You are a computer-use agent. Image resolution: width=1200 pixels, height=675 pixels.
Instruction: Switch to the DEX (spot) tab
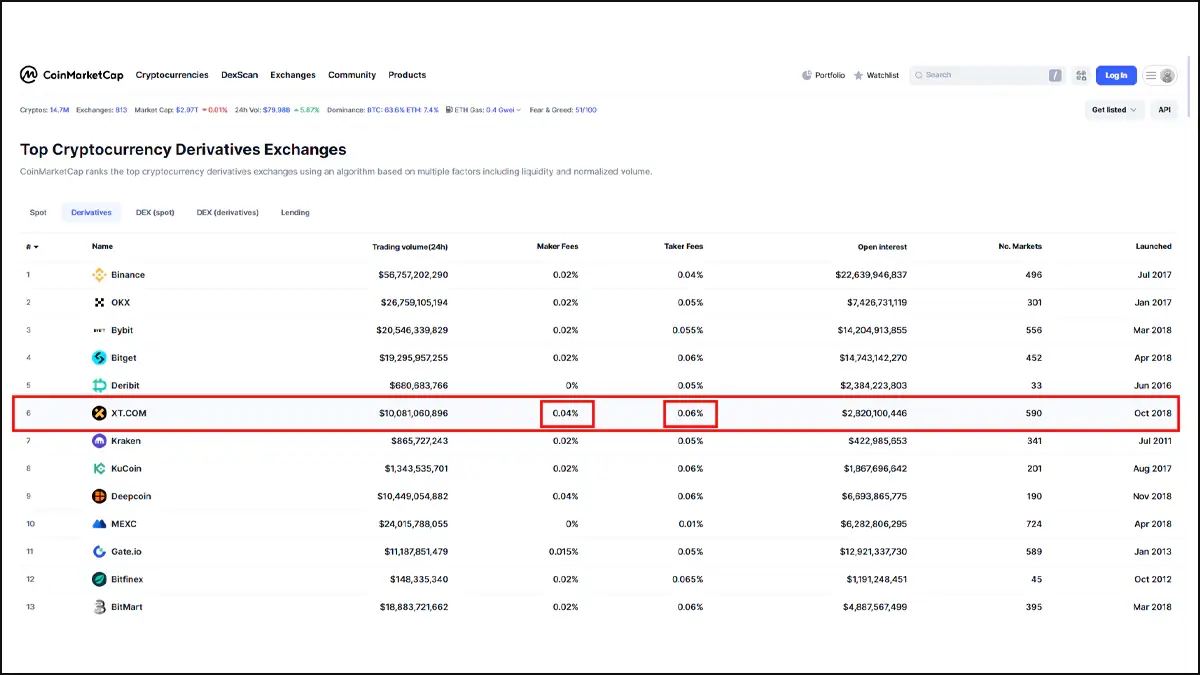[x=155, y=212]
